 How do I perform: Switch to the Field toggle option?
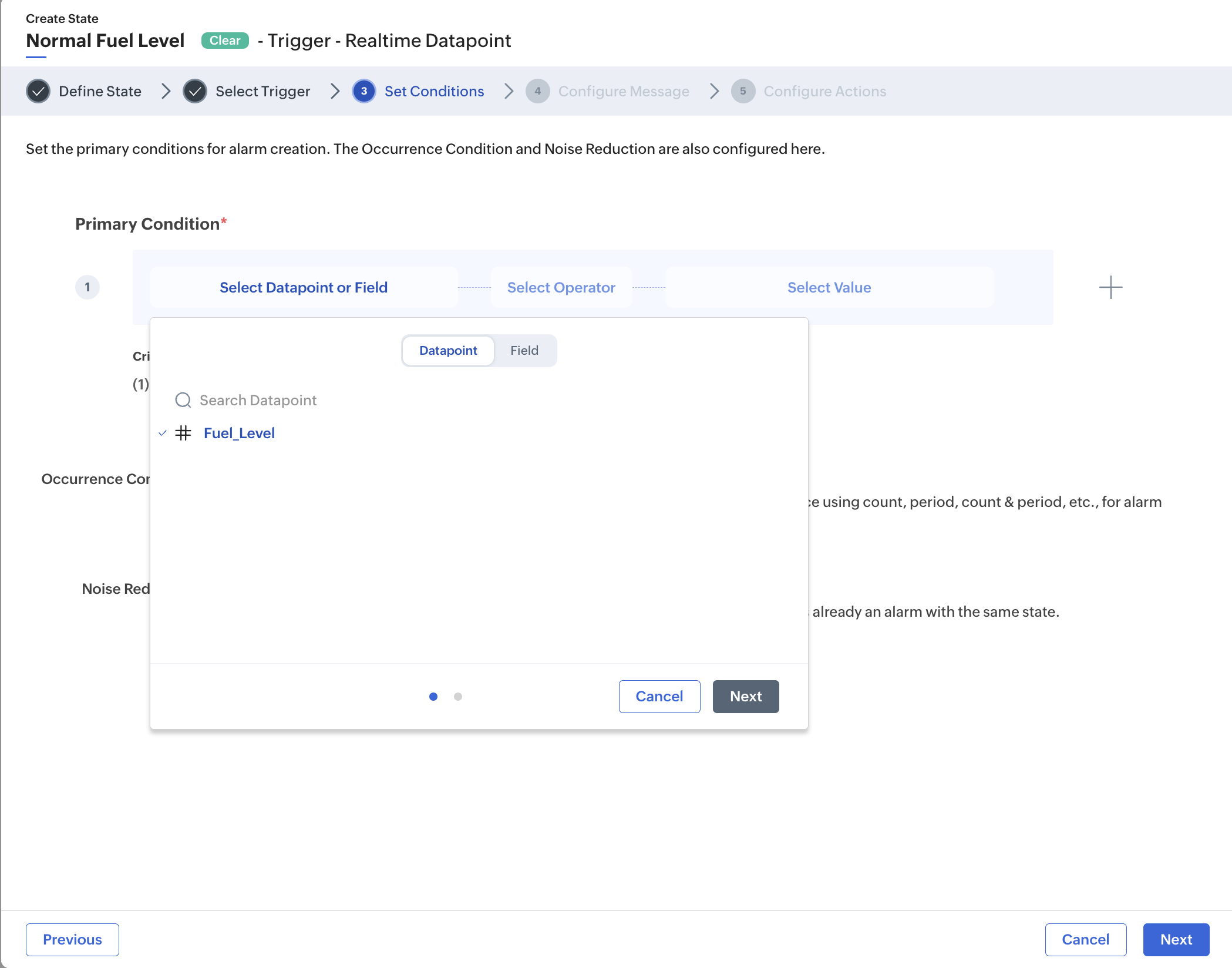coord(524,351)
